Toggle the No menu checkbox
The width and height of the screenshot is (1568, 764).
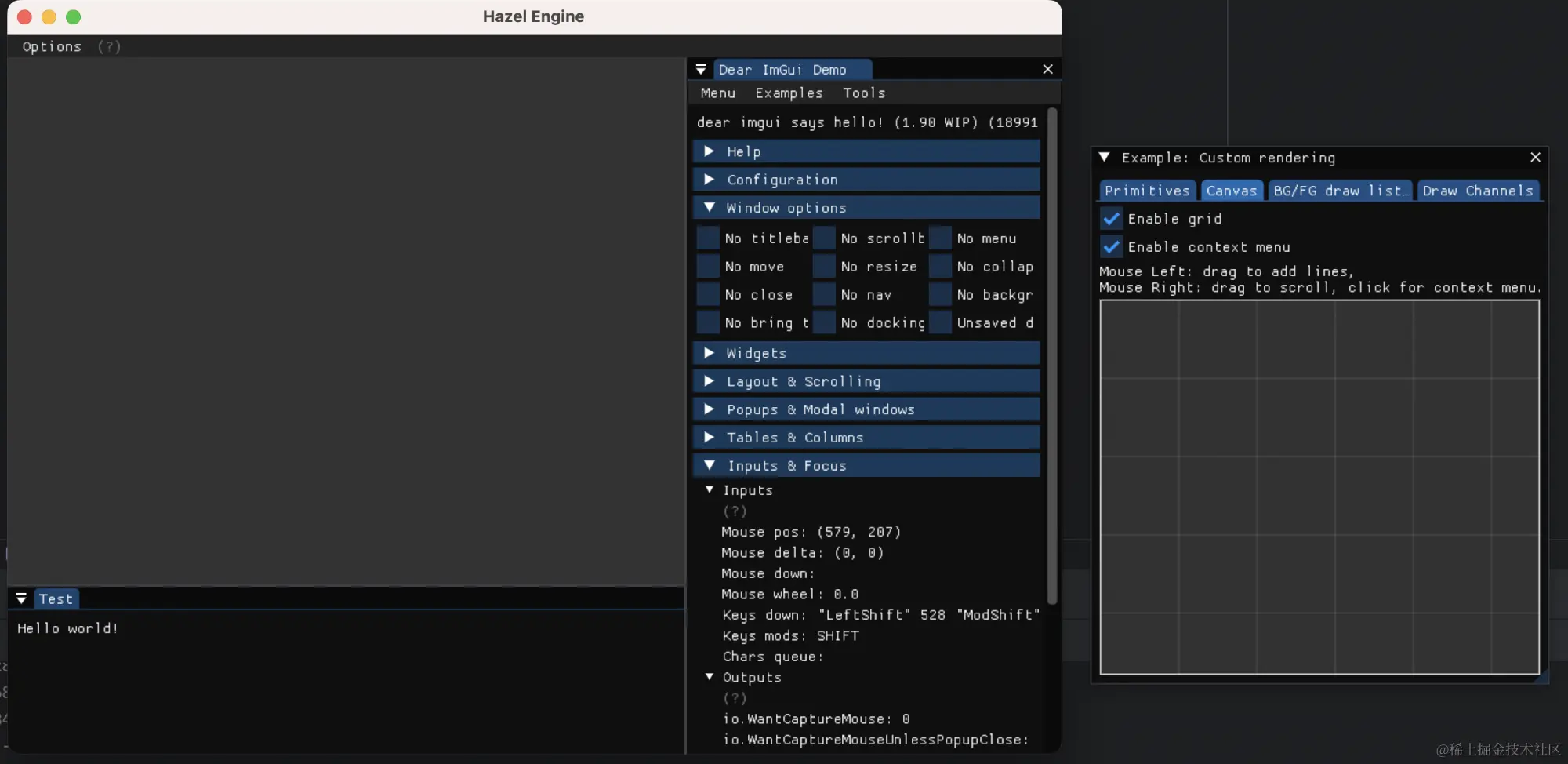940,238
